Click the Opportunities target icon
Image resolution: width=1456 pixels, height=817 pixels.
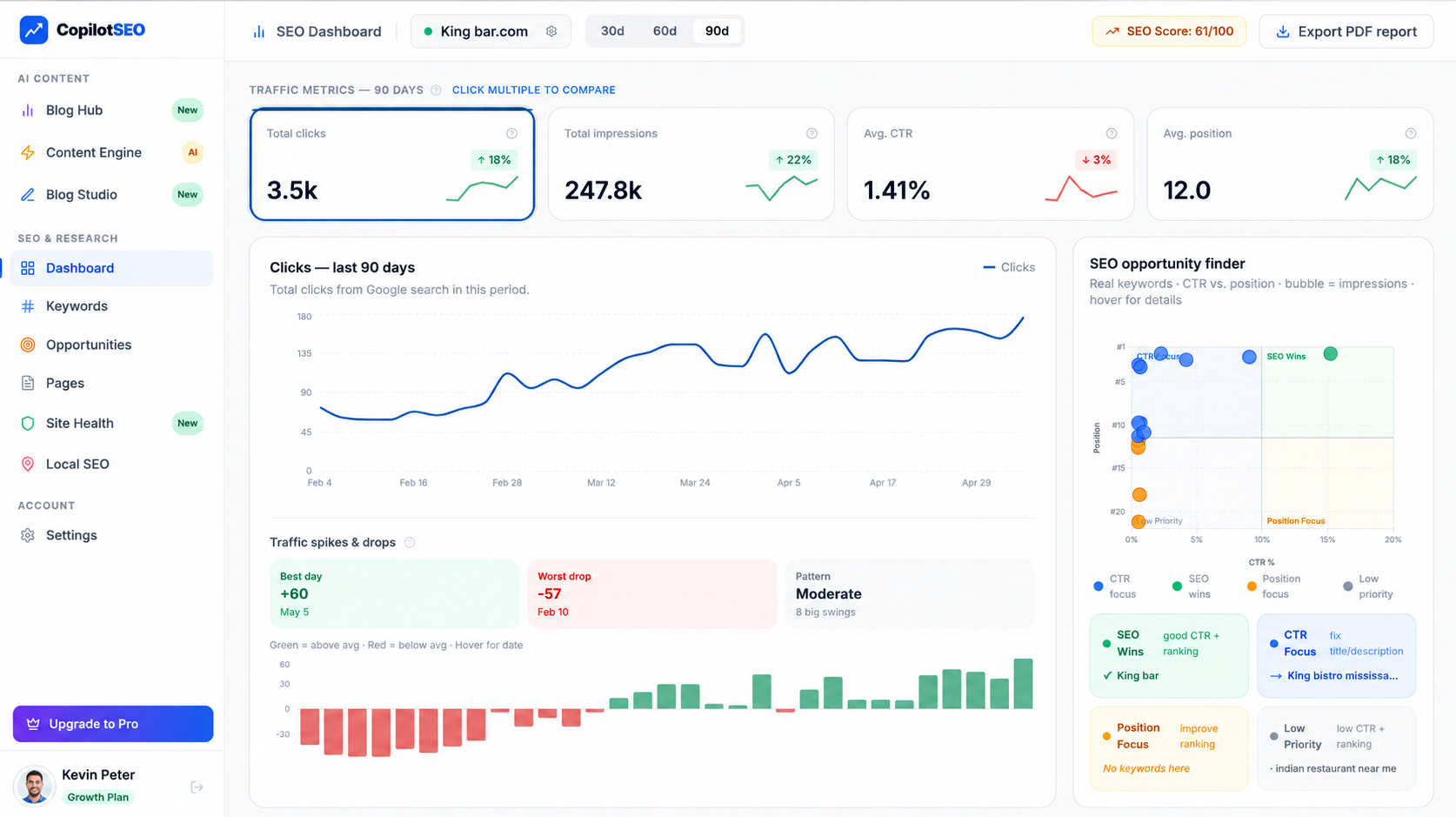pyautogui.click(x=28, y=345)
